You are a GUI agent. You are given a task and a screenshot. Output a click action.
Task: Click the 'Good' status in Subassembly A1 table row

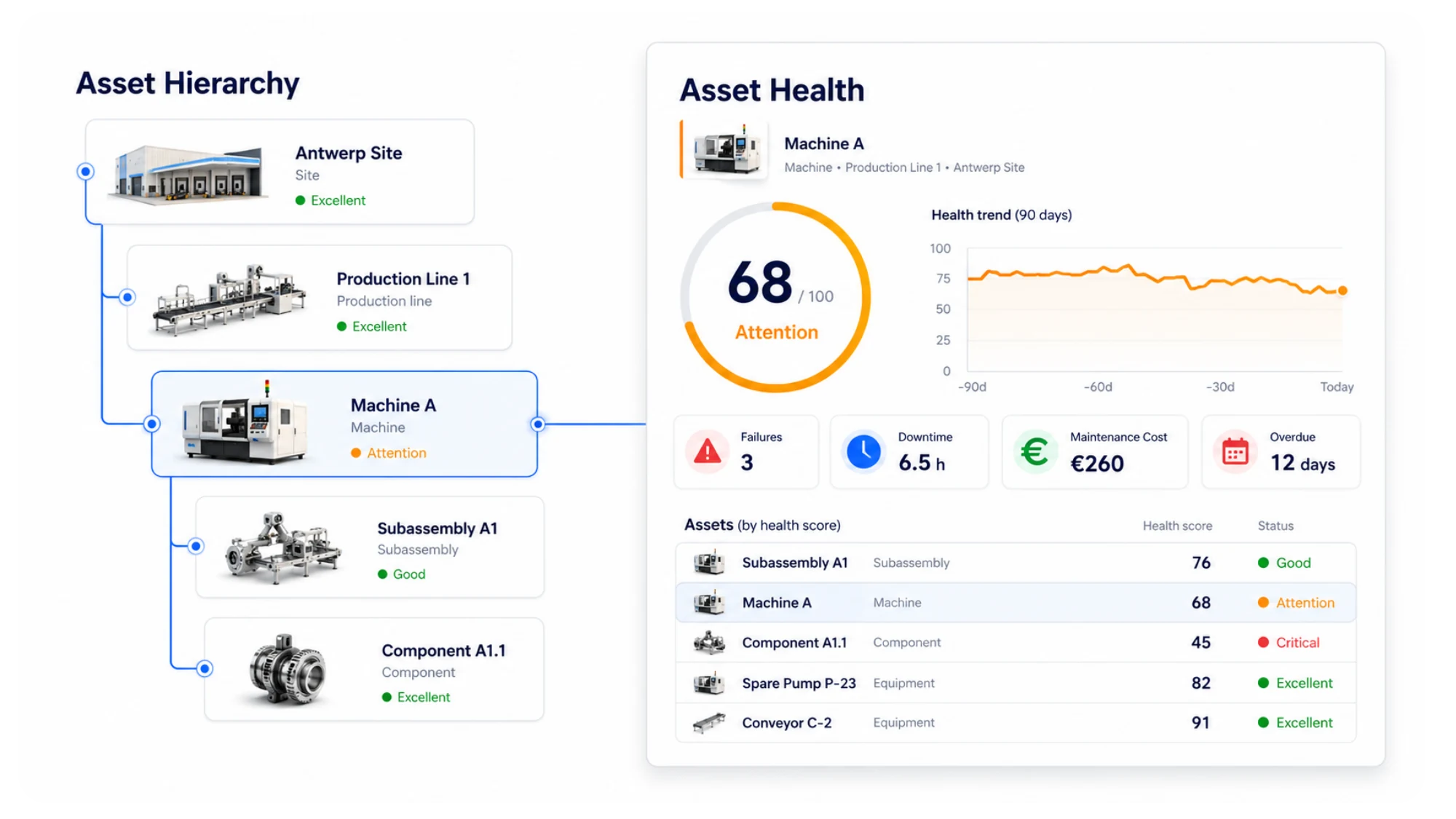click(1285, 563)
